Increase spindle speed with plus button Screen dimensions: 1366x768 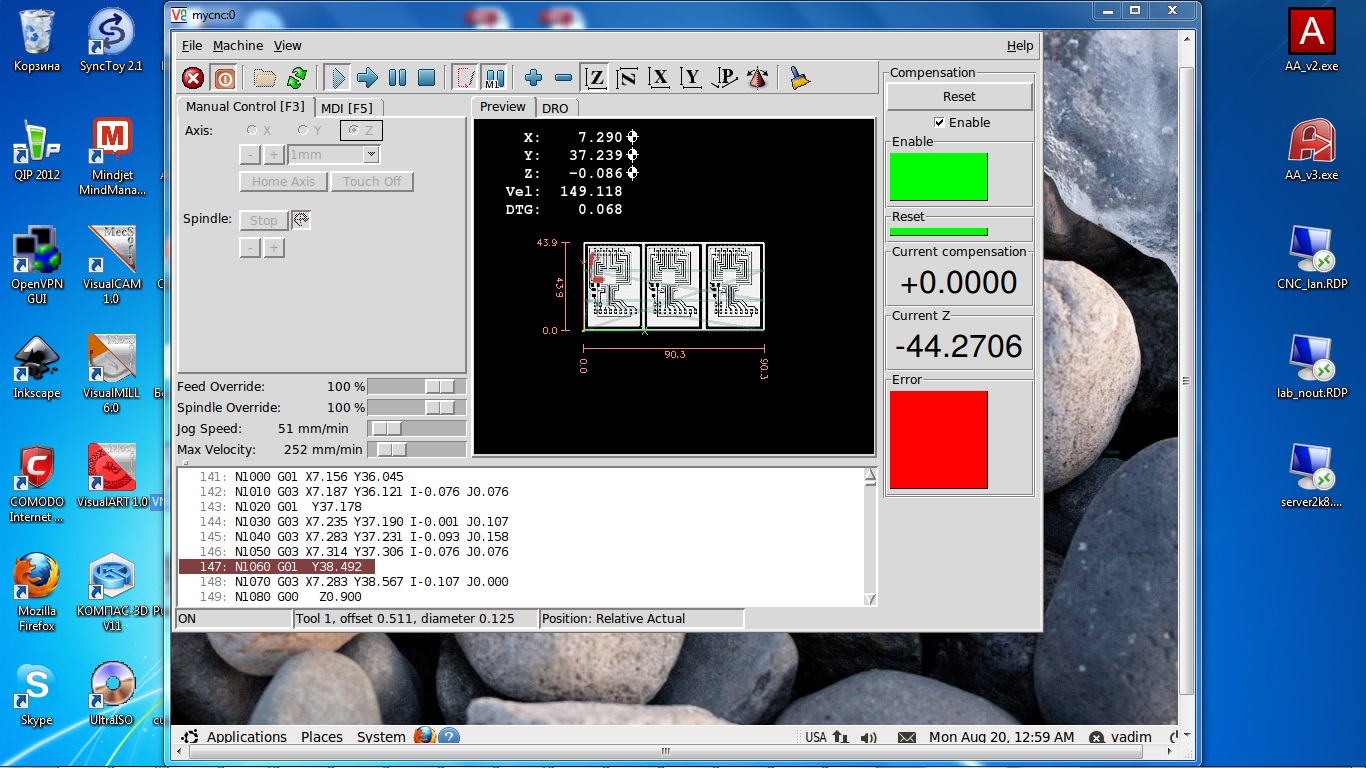click(274, 248)
